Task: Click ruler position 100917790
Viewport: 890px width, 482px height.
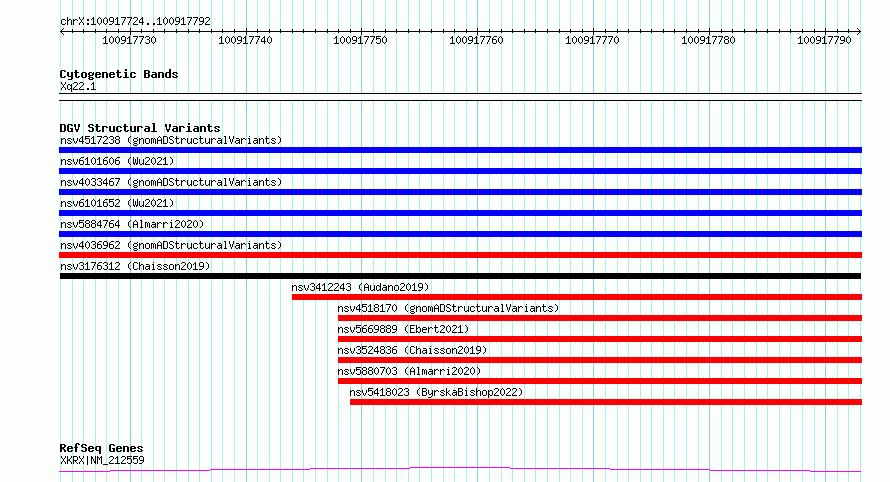Action: (824, 40)
